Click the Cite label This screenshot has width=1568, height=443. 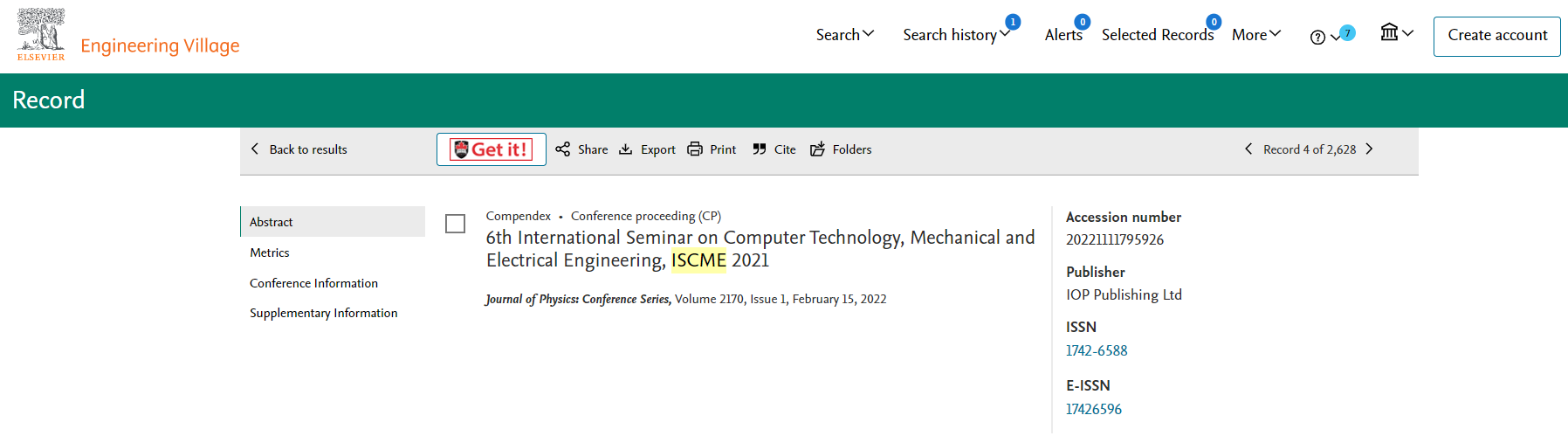point(785,149)
